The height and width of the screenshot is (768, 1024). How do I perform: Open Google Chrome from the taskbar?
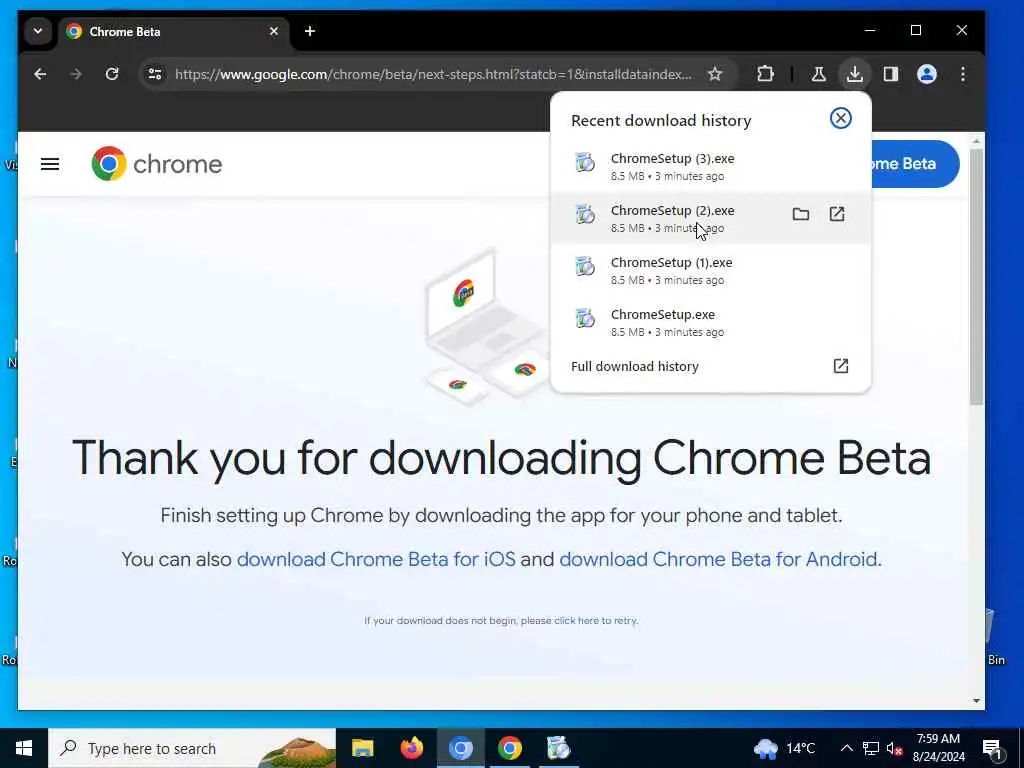click(509, 748)
